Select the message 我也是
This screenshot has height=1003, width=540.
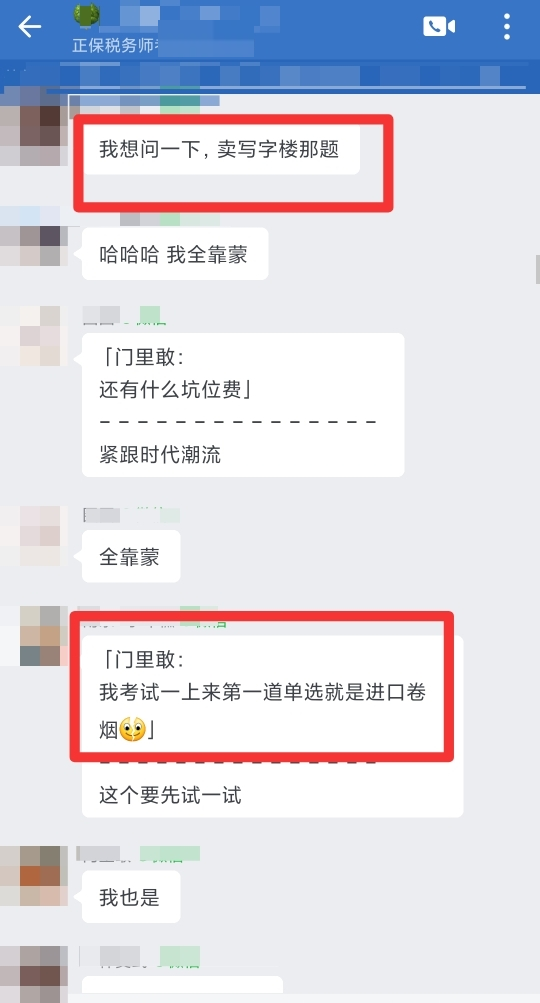pos(131,897)
